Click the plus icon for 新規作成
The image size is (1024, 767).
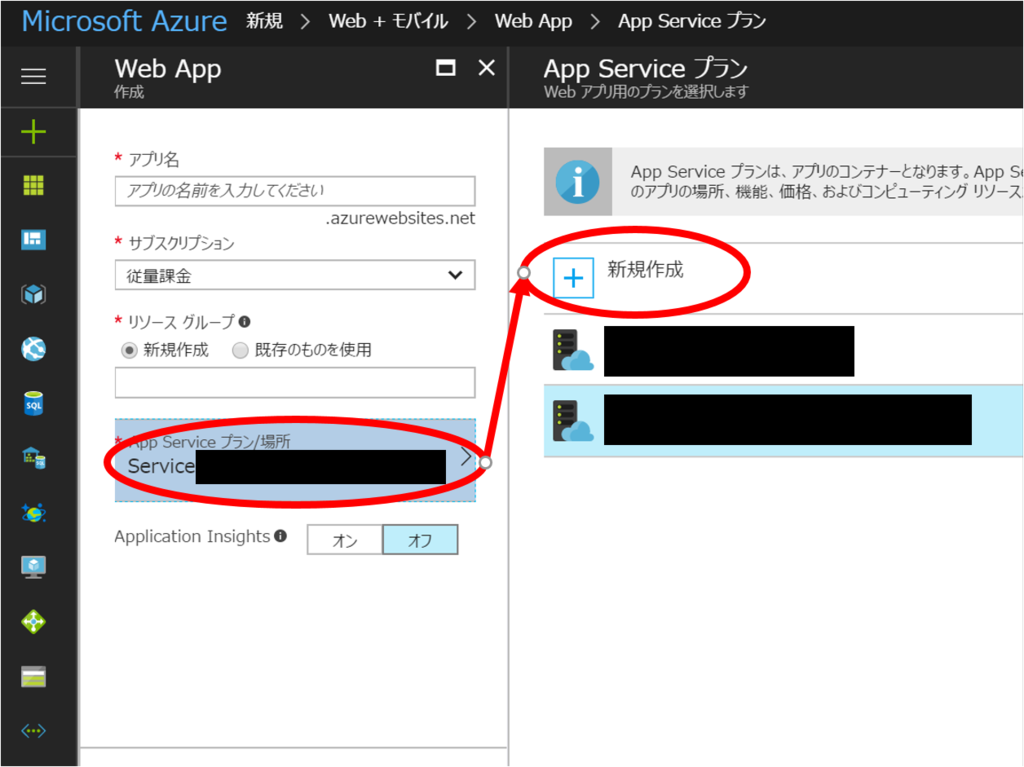pyautogui.click(x=573, y=278)
